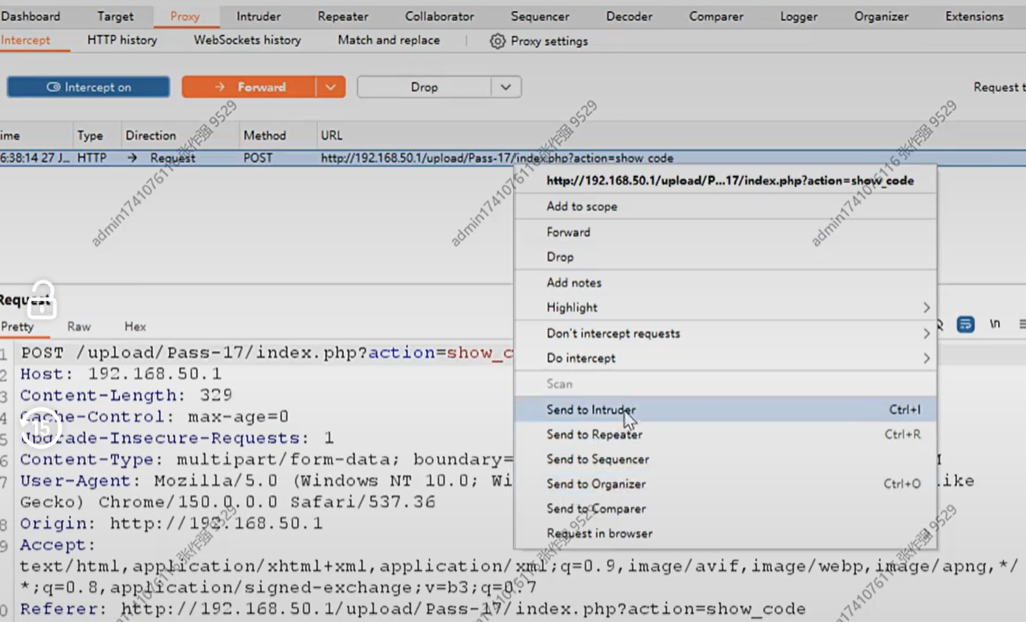Choose Send to Repeater in context menu

pyautogui.click(x=725, y=434)
